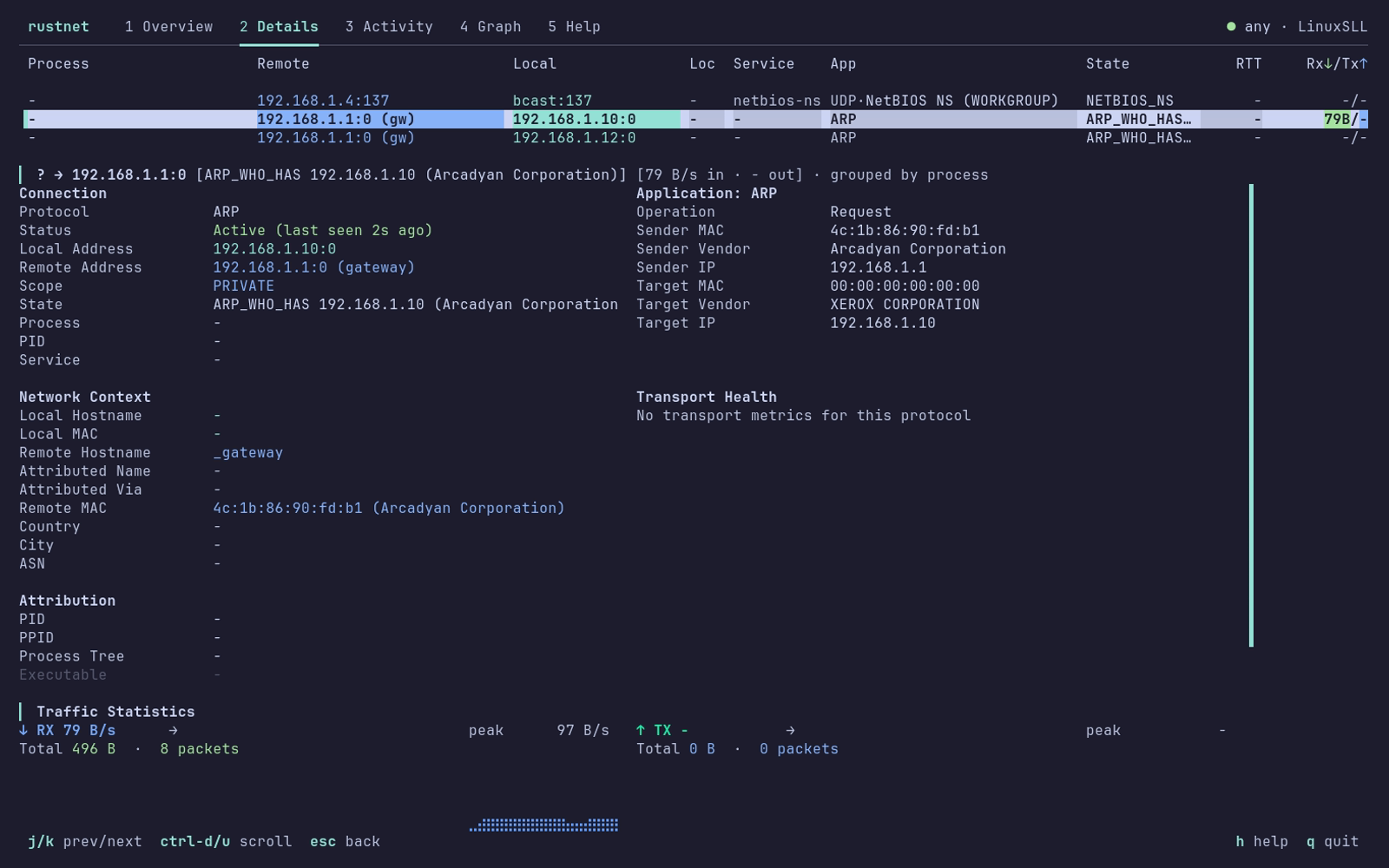Image resolution: width=1389 pixels, height=868 pixels.
Task: Click the RTT column header
Action: [x=1248, y=63]
